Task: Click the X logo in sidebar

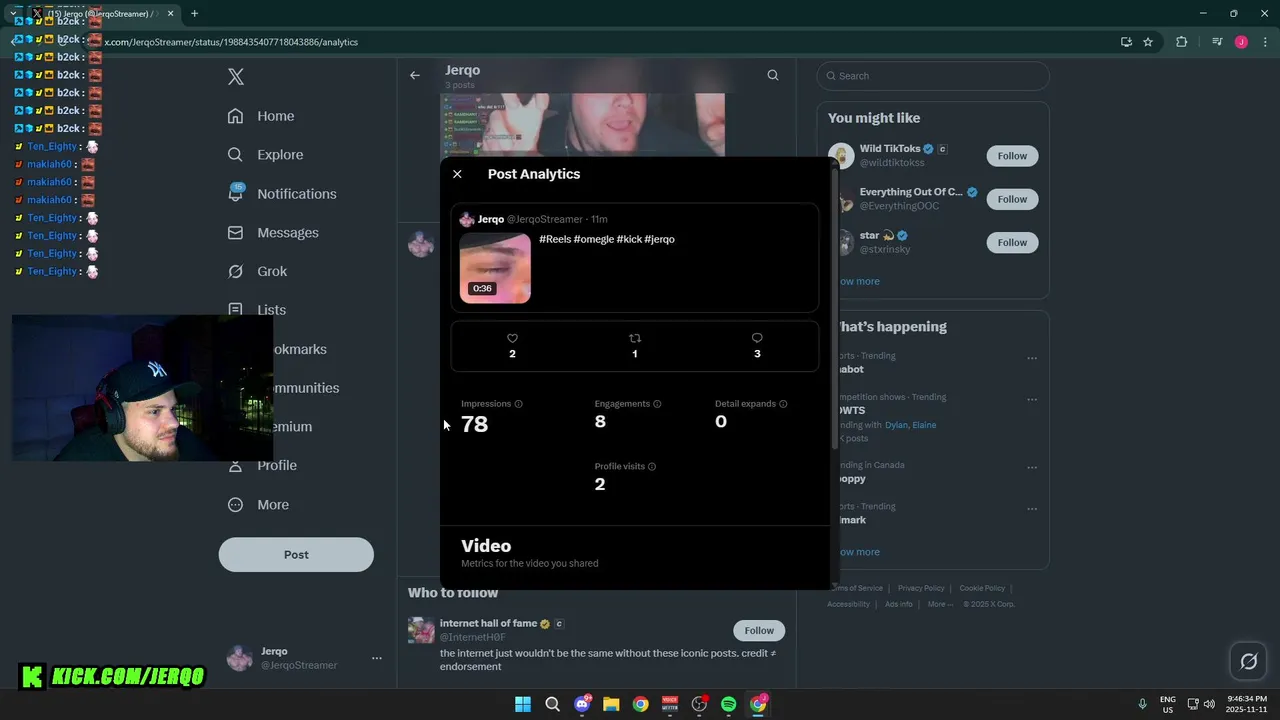Action: (x=236, y=77)
